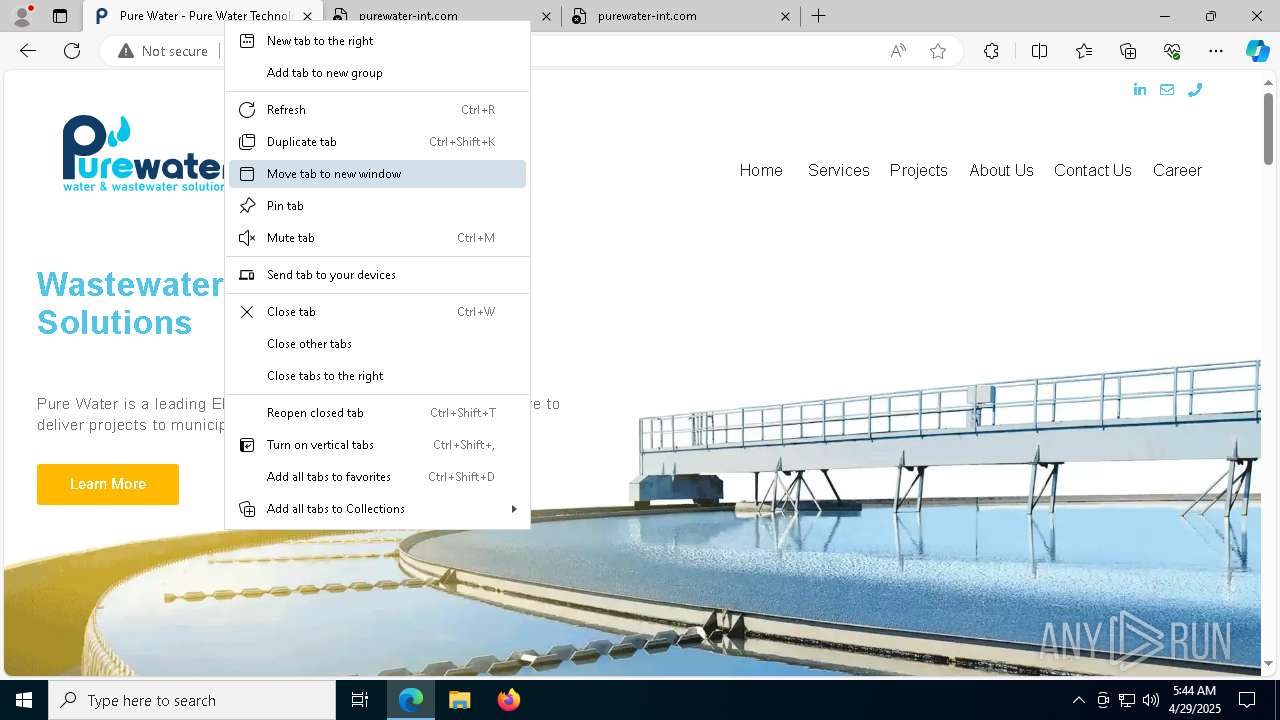Select Refresh in context menu
The height and width of the screenshot is (720, 1280).
377,110
